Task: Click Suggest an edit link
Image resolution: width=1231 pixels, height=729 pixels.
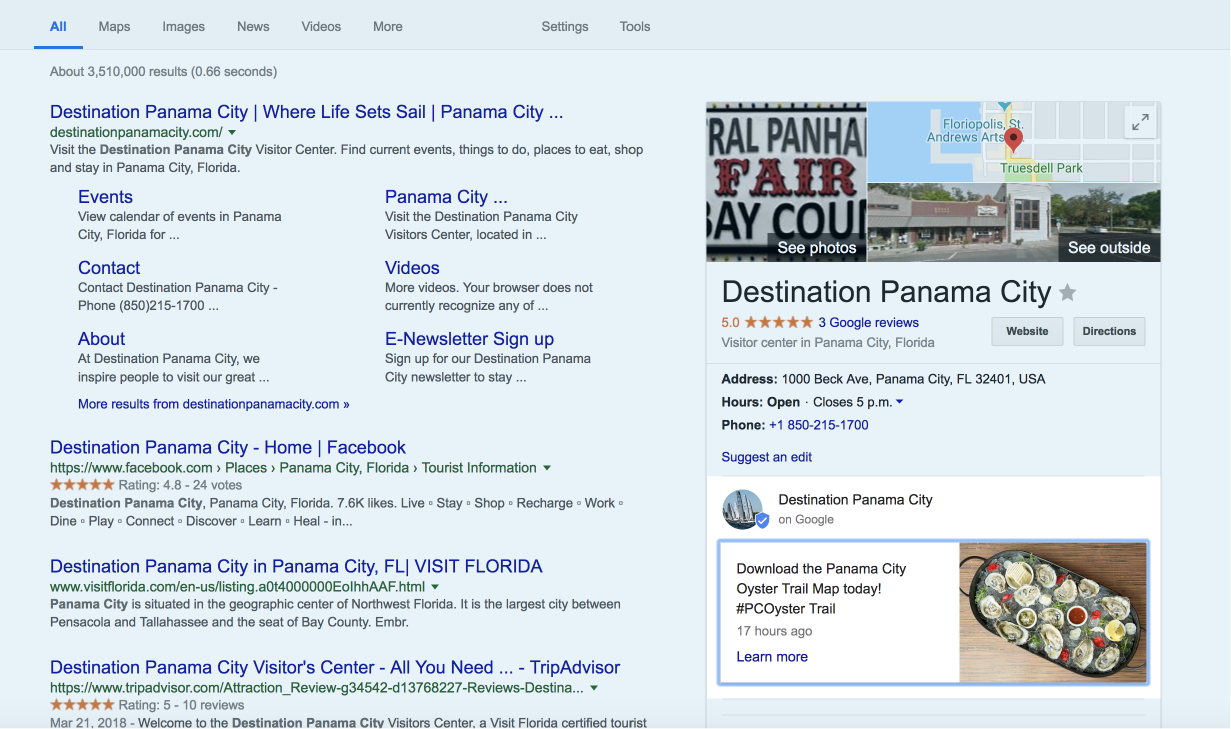Action: (766, 457)
